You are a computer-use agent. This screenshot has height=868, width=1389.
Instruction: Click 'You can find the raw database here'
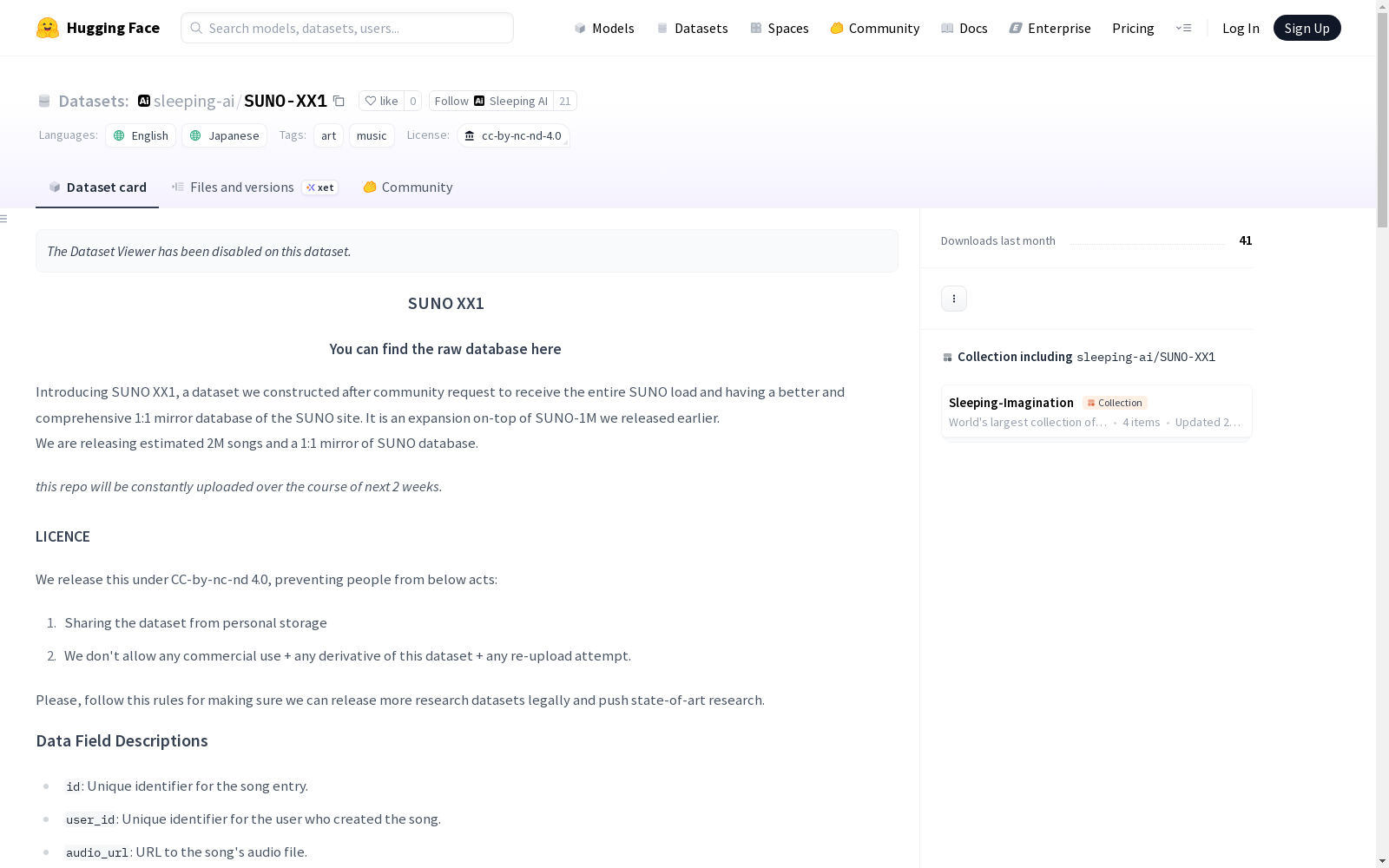click(445, 349)
